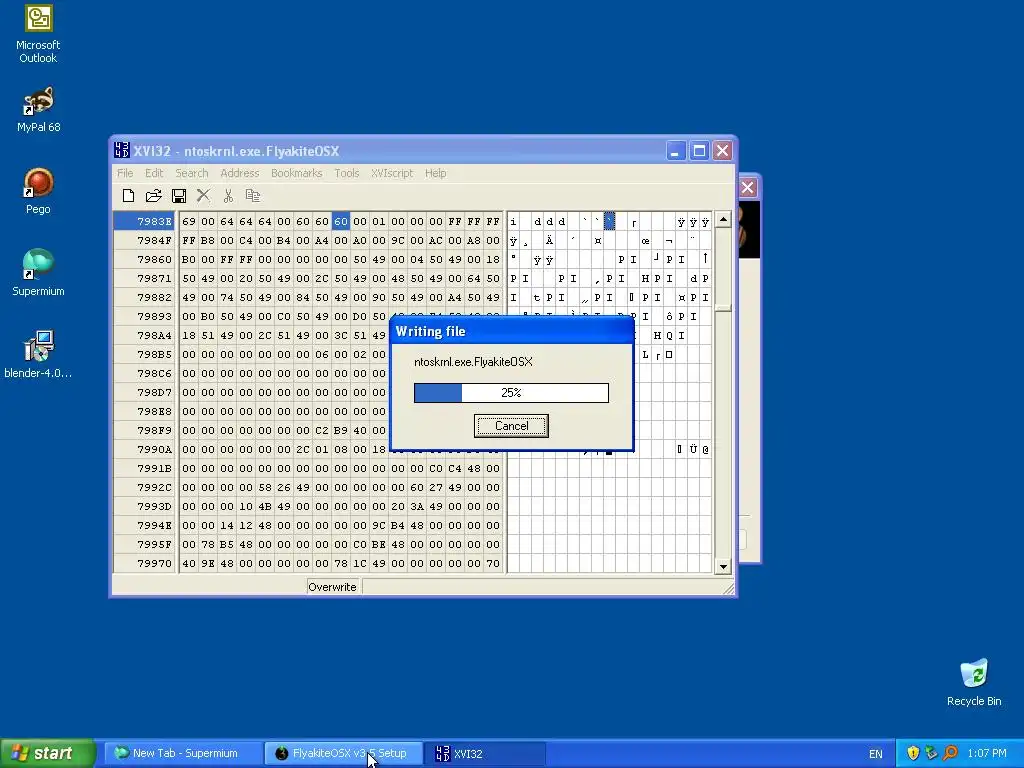Switch to XVI32 taskbar button
1024x768 pixels.
(x=485, y=753)
